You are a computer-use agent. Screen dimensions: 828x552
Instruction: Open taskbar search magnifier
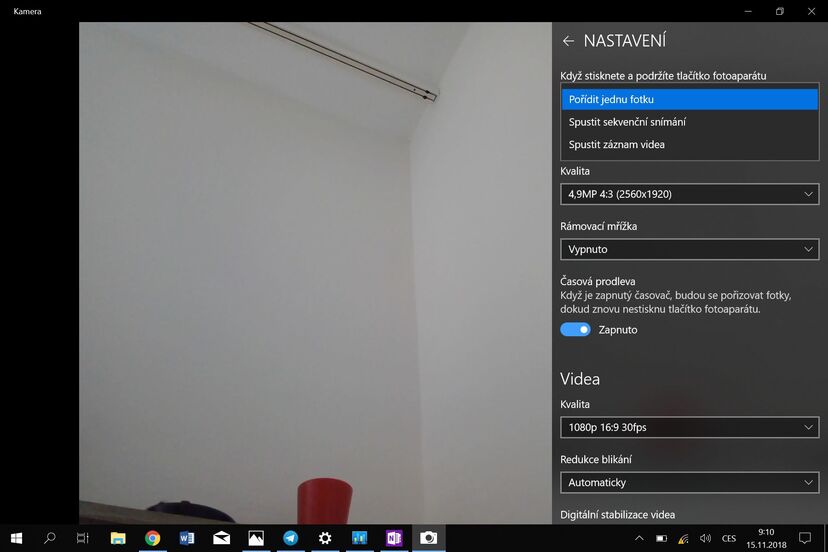pyautogui.click(x=50, y=538)
